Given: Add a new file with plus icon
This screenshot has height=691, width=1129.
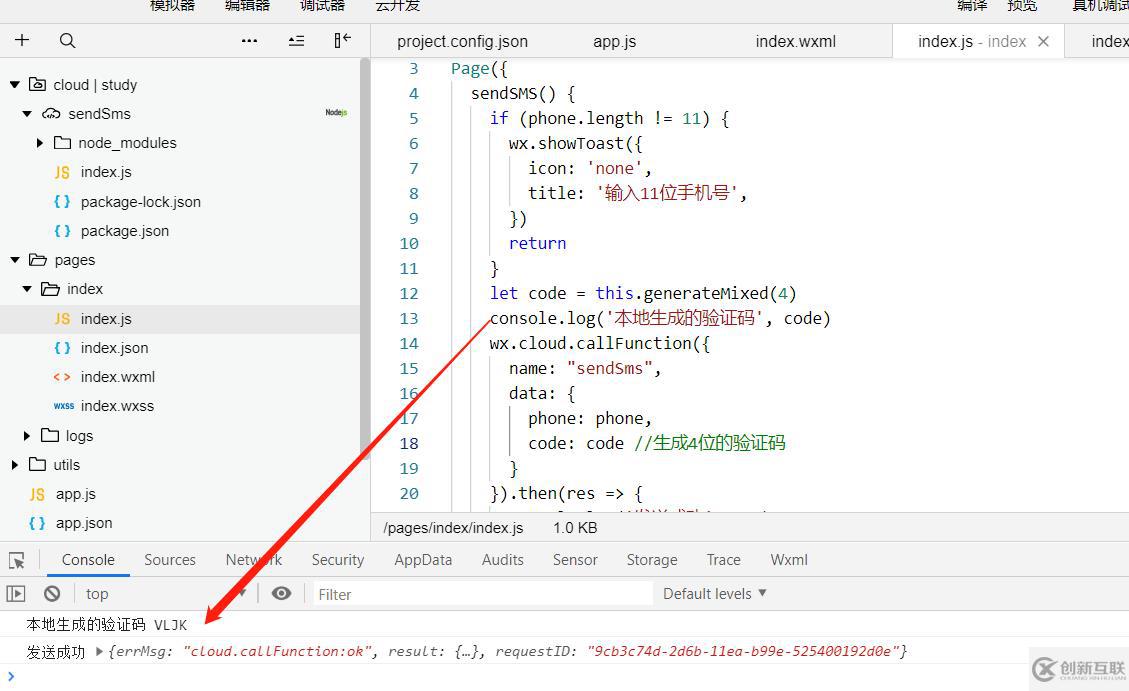Looking at the screenshot, I should (22, 40).
